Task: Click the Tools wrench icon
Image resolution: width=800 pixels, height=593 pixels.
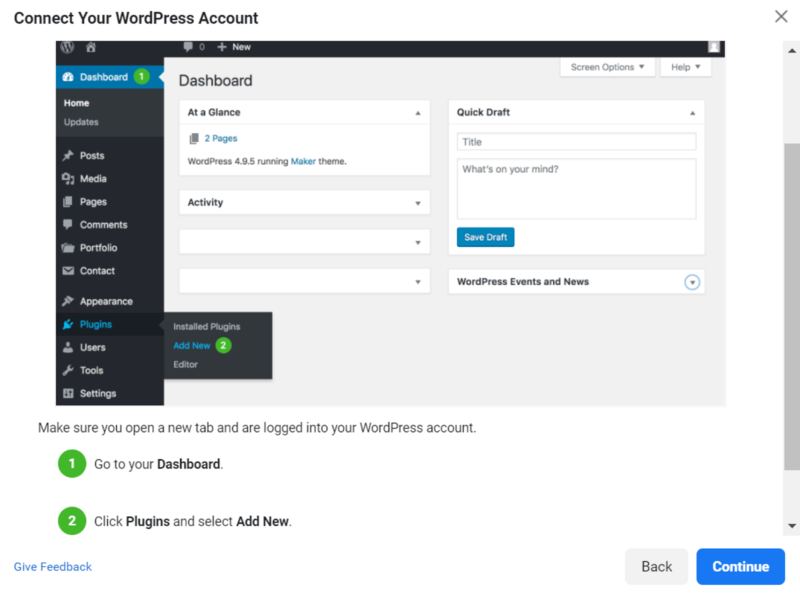Action: pos(68,370)
